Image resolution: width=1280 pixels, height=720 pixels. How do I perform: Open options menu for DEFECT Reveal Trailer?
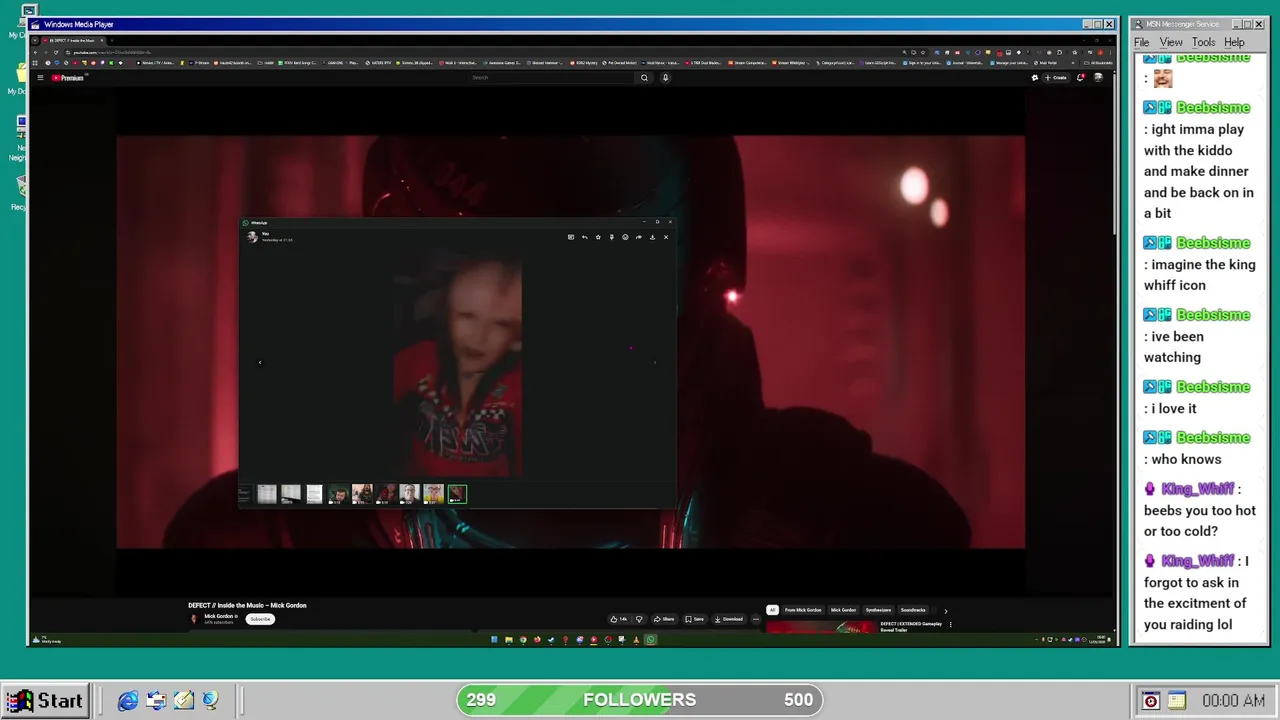950,625
